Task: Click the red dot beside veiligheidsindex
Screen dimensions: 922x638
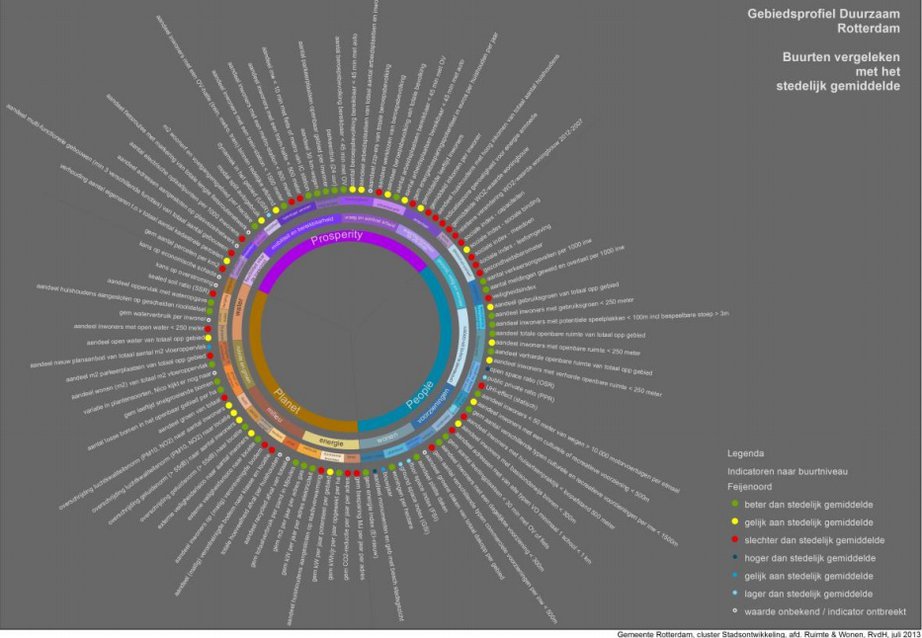Action: click(x=488, y=298)
